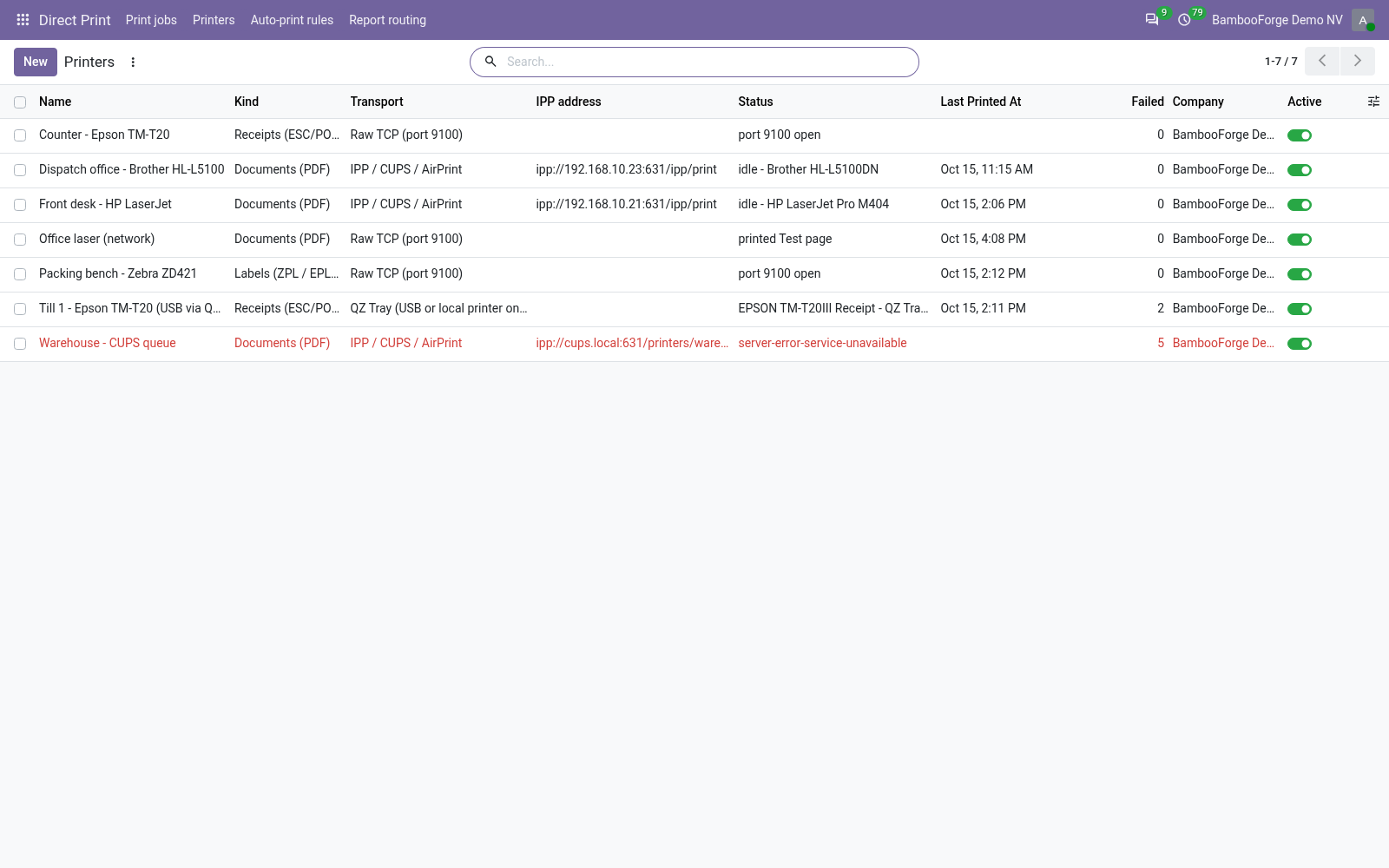Toggle Active for Till 1 Epson printer

(1300, 309)
